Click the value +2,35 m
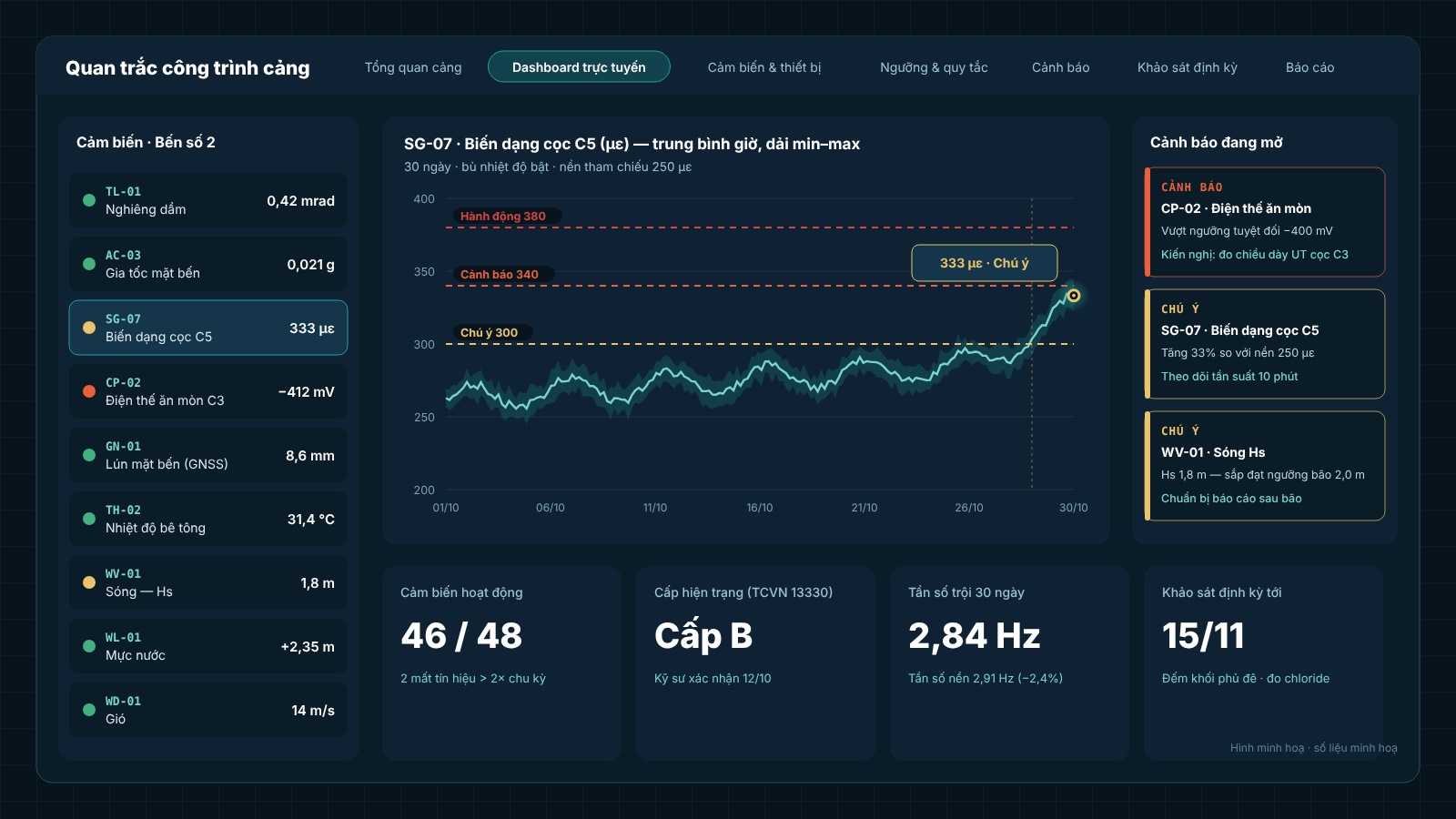This screenshot has width=1456, height=819. click(308, 647)
